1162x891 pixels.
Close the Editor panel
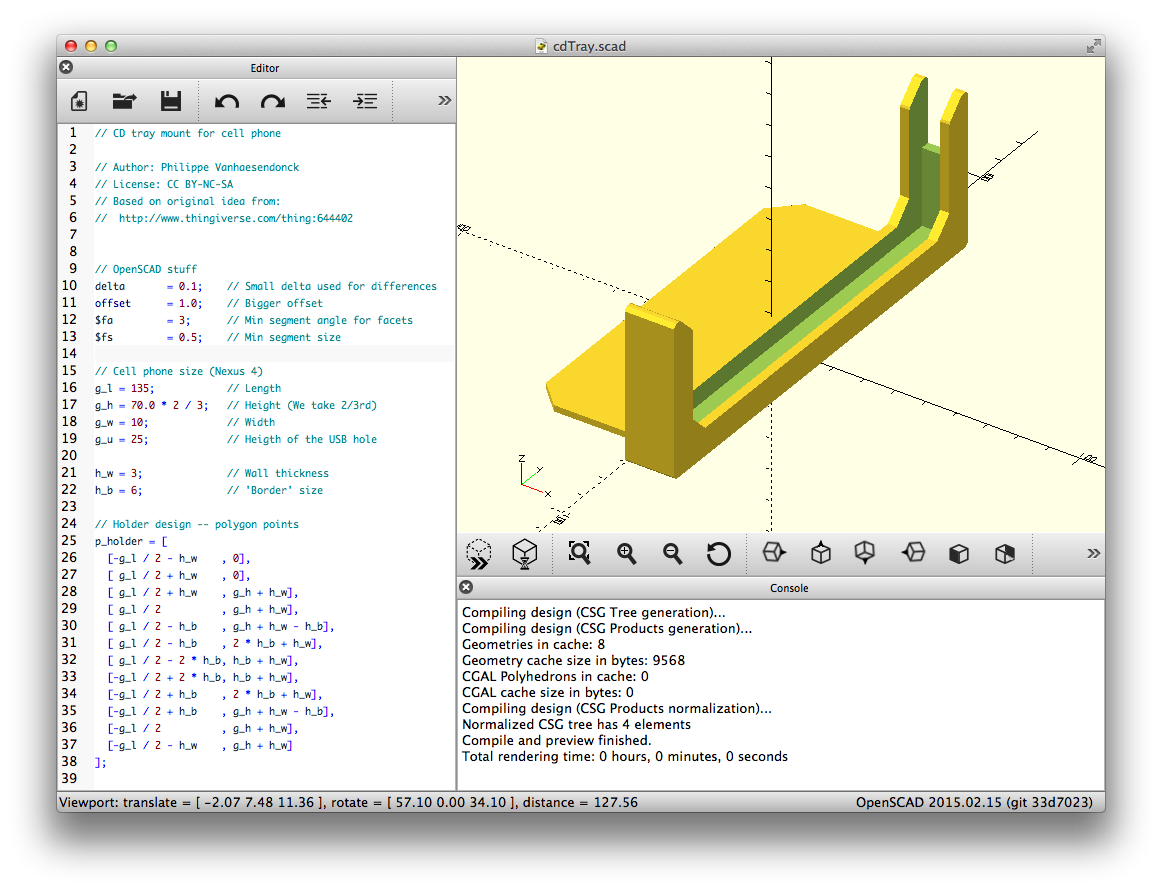[x=66, y=68]
